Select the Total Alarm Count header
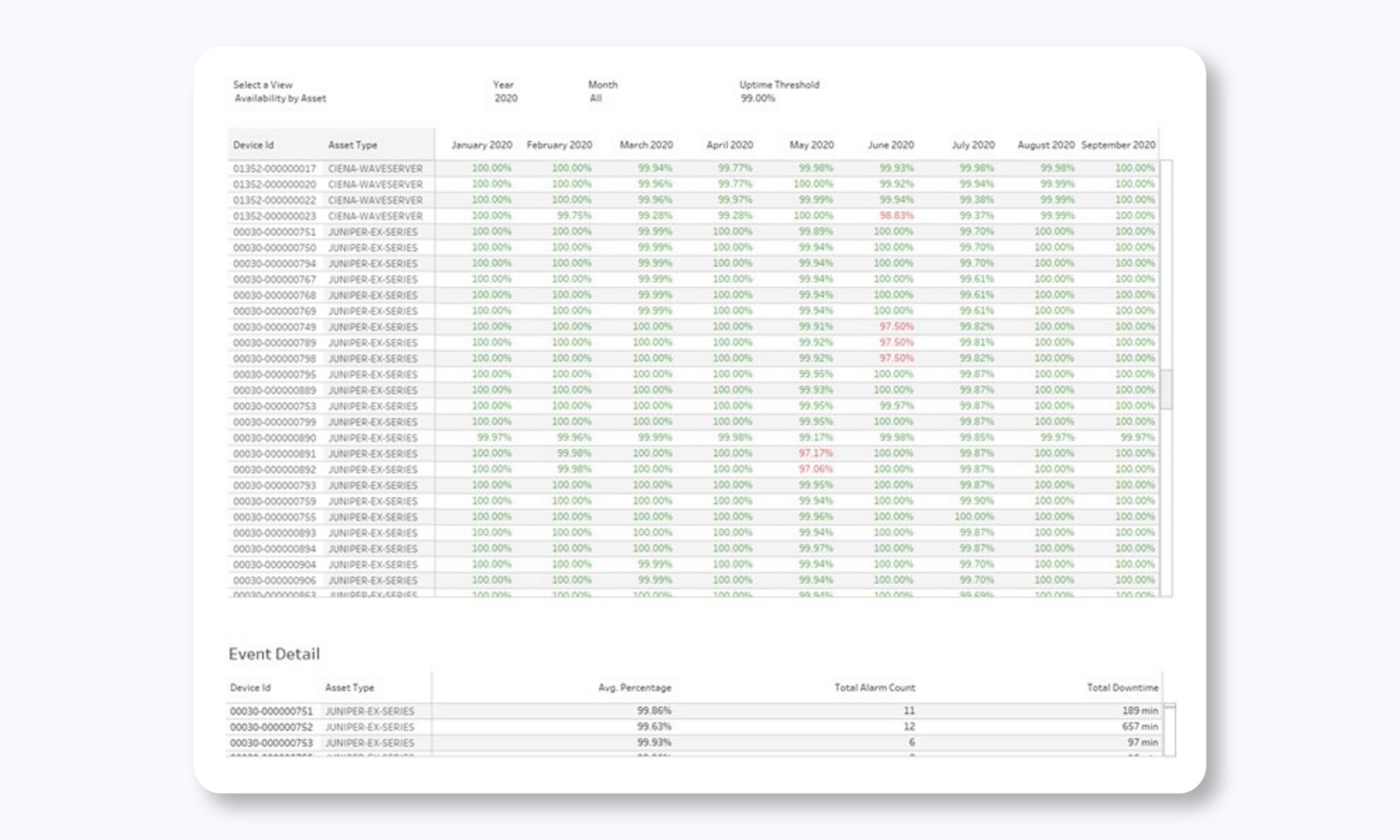The width and height of the screenshot is (1400, 840). pyautogui.click(x=874, y=688)
